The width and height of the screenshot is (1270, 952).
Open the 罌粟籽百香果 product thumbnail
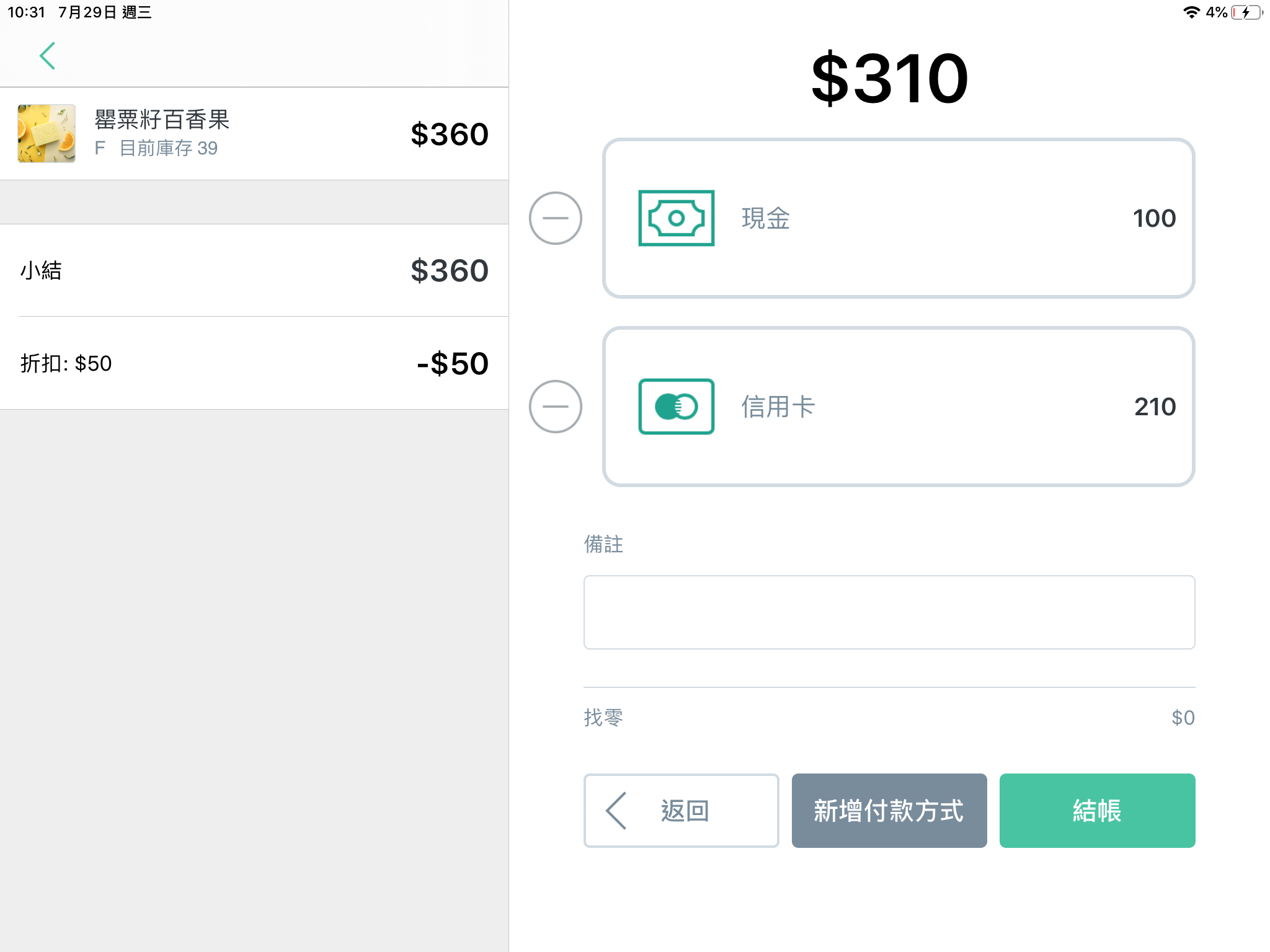pos(47,133)
